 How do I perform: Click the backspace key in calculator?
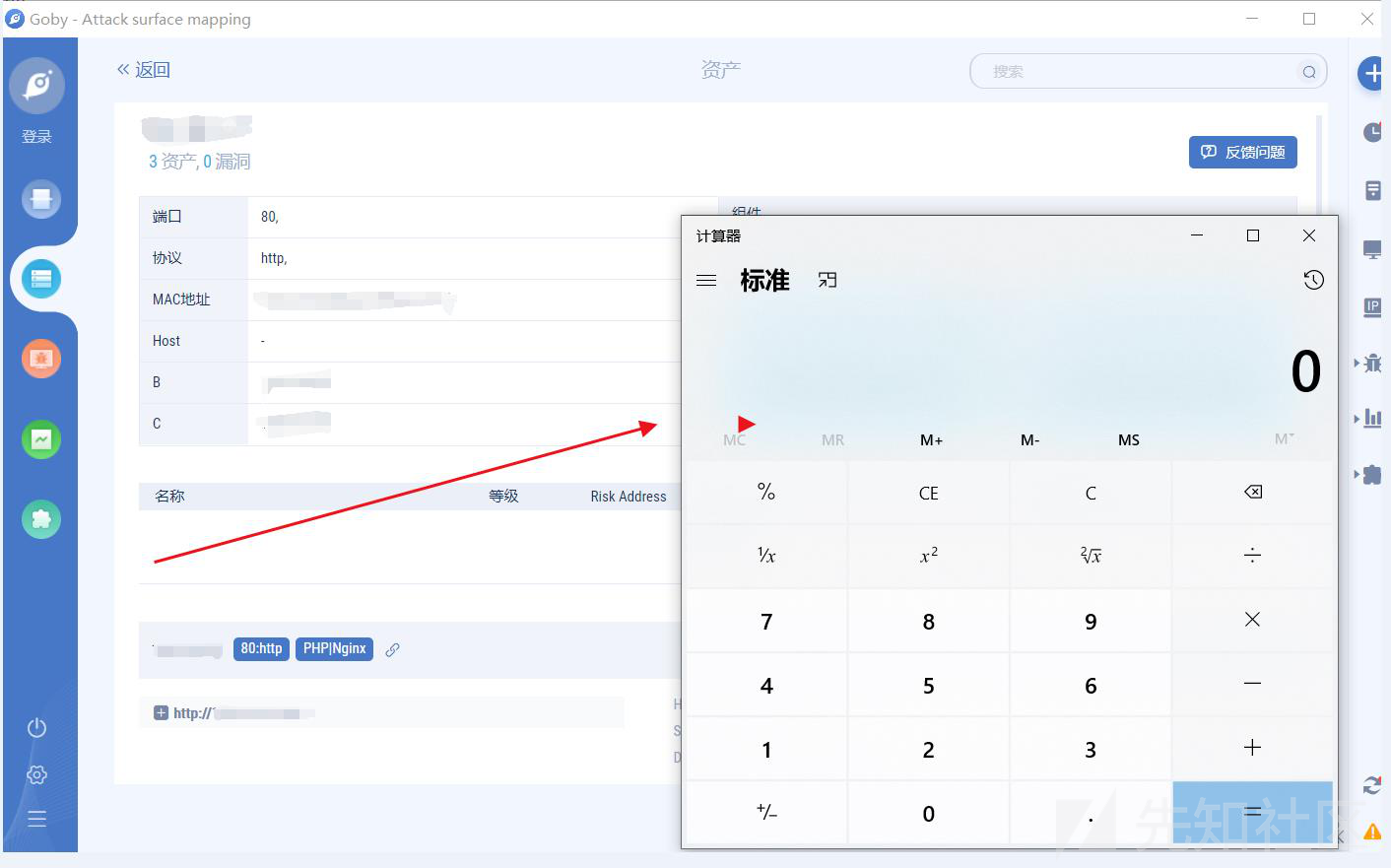1252,493
